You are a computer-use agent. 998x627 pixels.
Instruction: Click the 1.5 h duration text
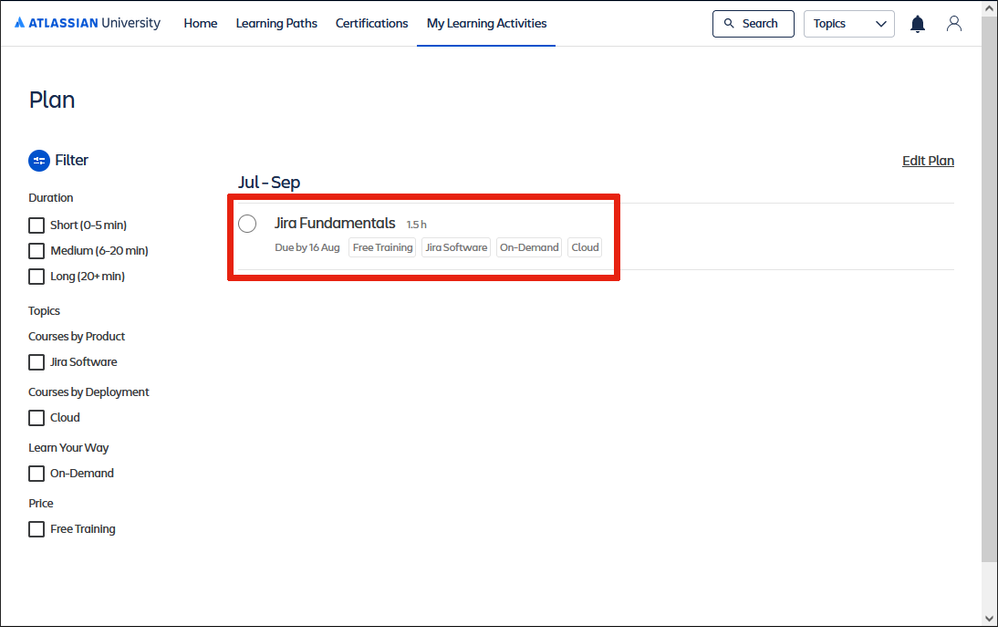(x=416, y=224)
